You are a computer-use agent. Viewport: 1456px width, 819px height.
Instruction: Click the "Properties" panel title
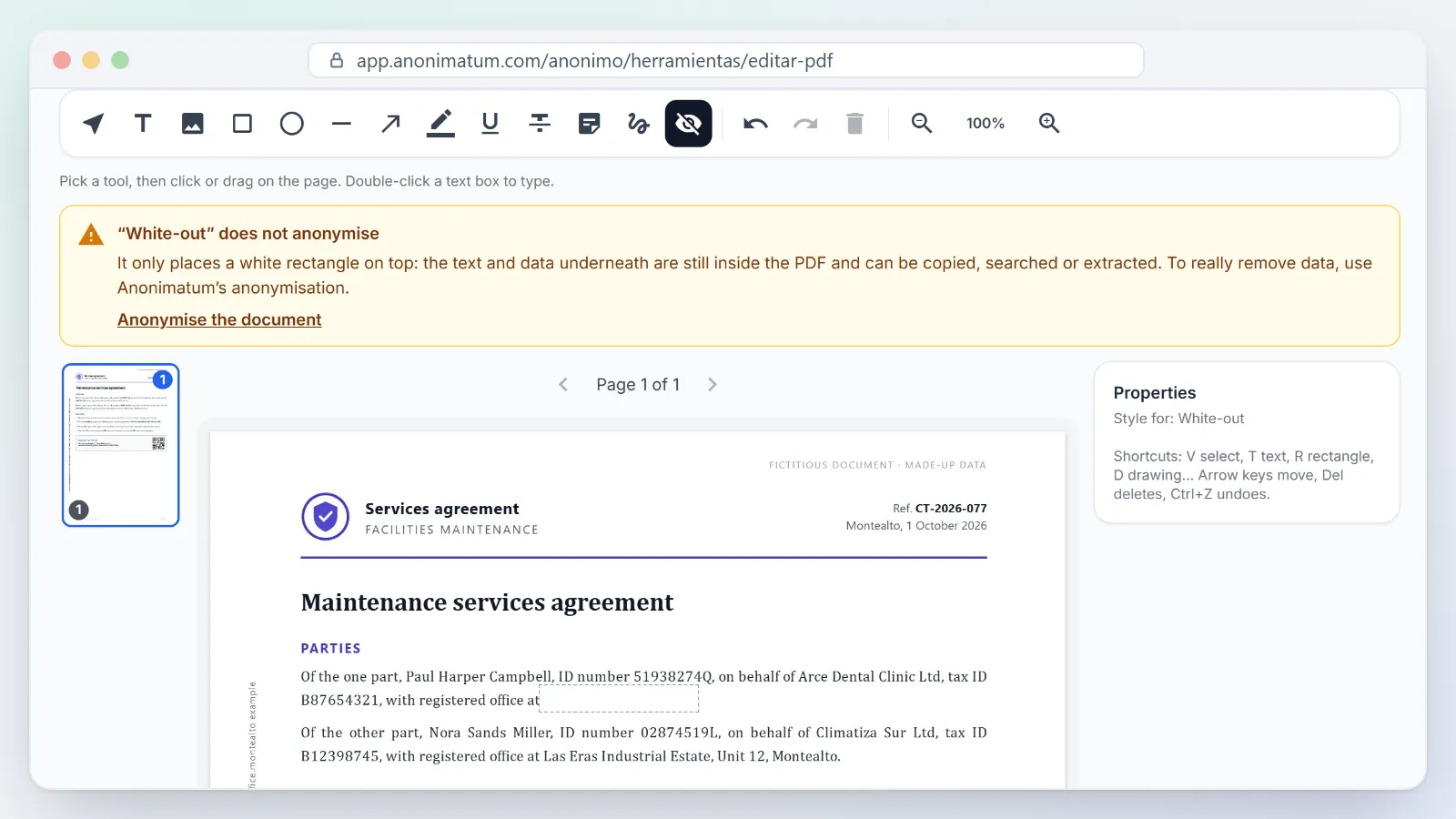[1155, 393]
